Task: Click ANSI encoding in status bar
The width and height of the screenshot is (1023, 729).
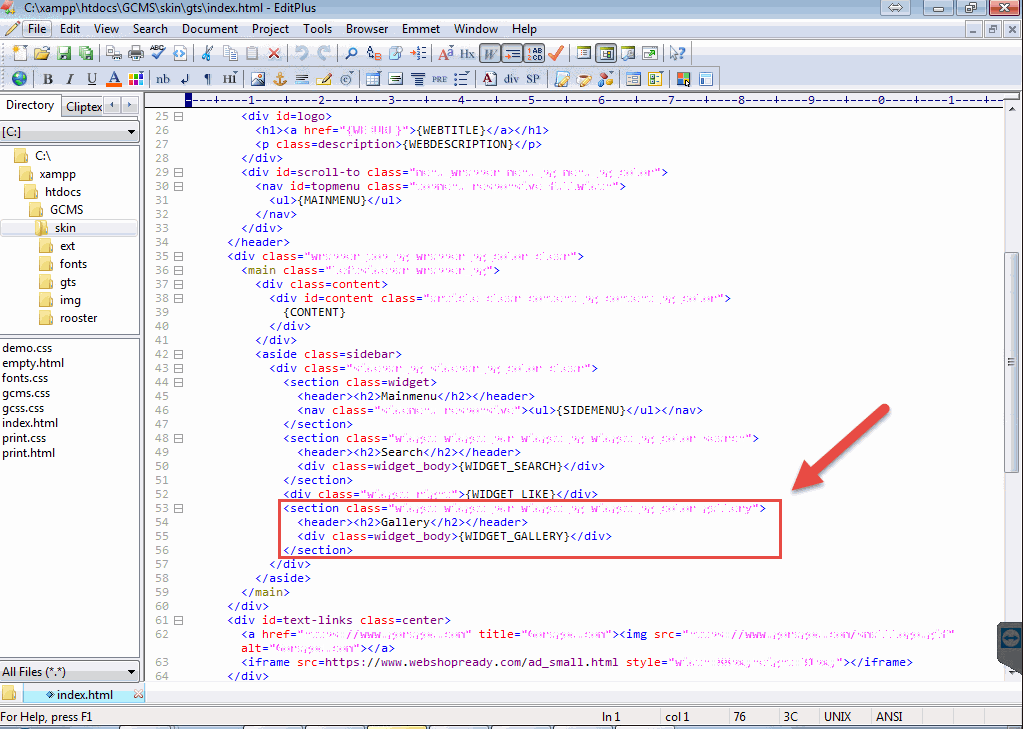Action: pos(889,717)
